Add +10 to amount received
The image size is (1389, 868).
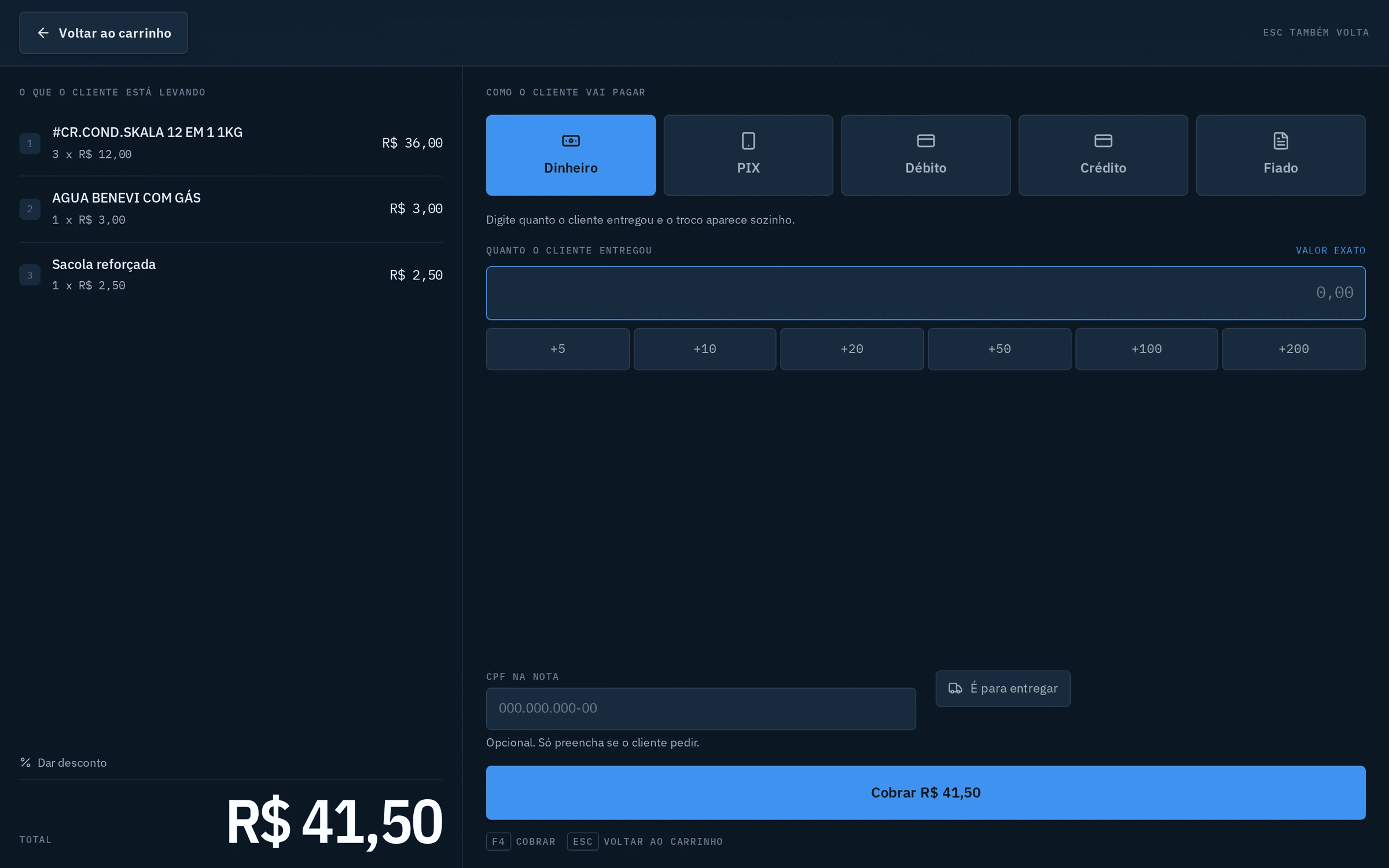(x=705, y=349)
